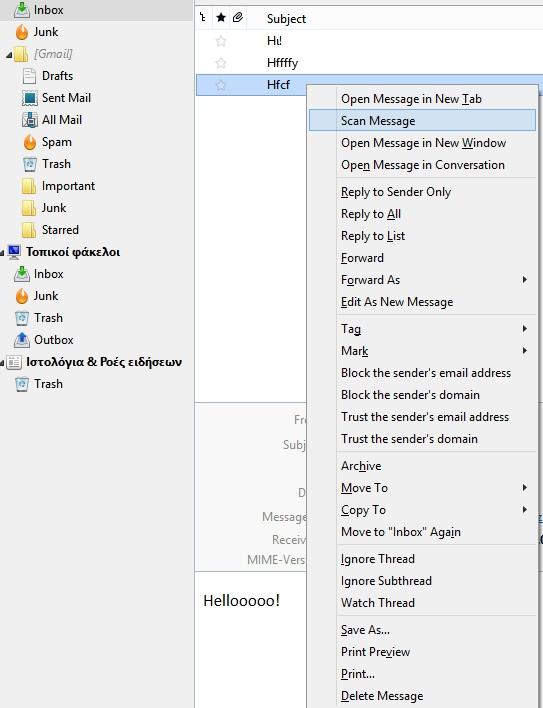The height and width of the screenshot is (708, 543).
Task: Expand the Forward As submenu arrow
Action: [x=524, y=280]
